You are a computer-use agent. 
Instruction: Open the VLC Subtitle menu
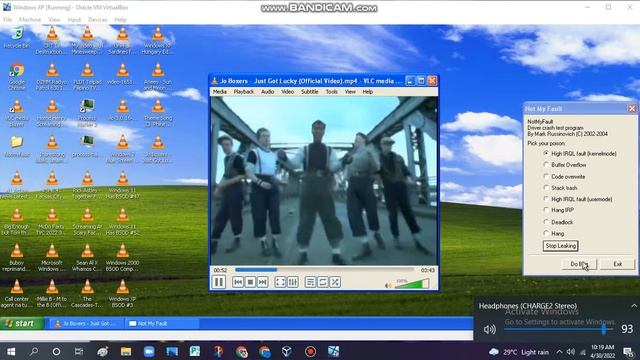(309, 92)
